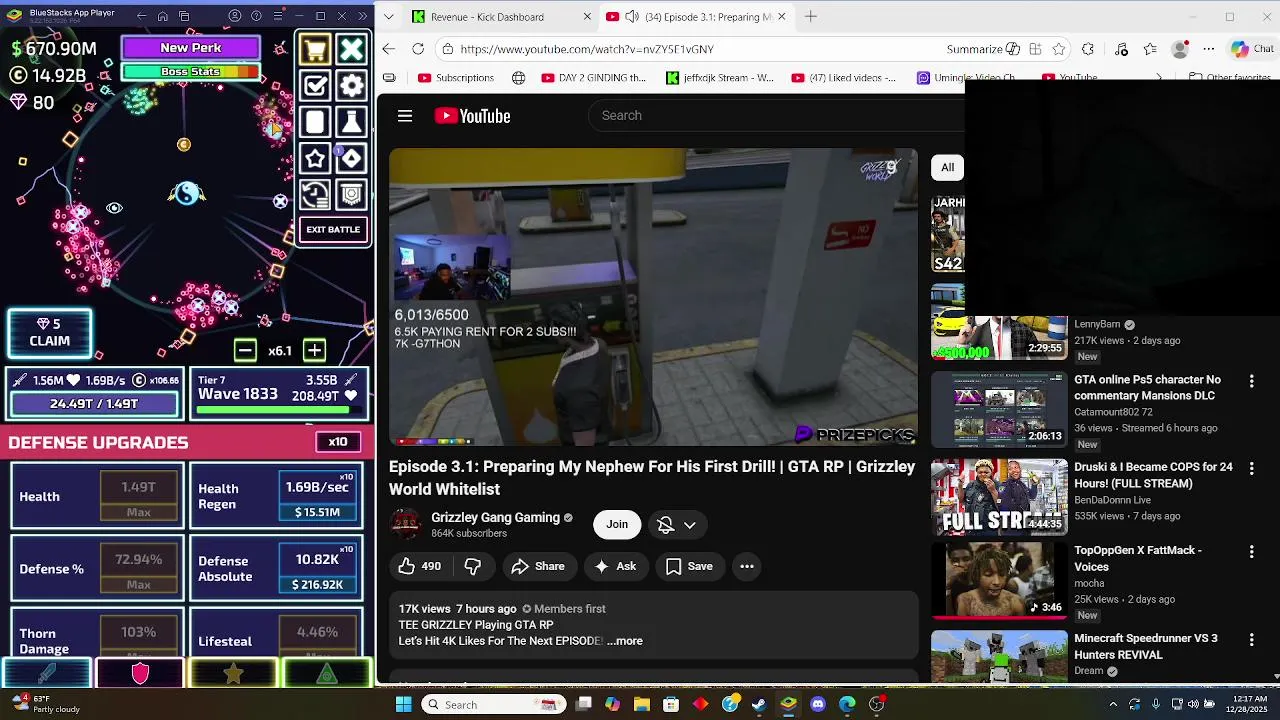The image size is (1280, 720).
Task: Open notification bell dropdown for channel
Action: tap(676, 524)
